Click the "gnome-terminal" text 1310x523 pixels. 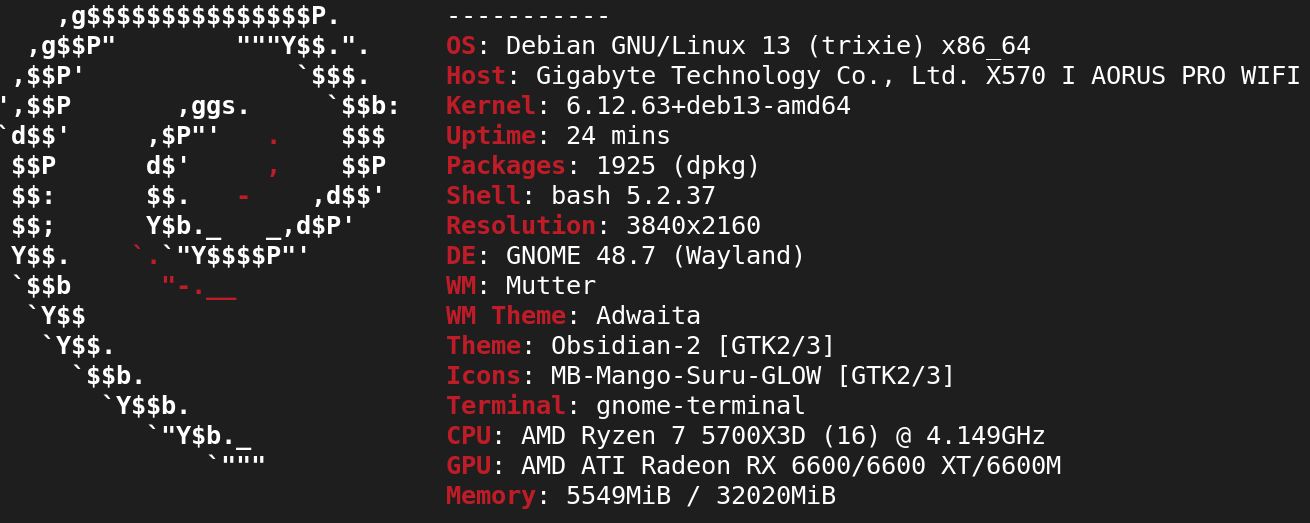(700, 406)
